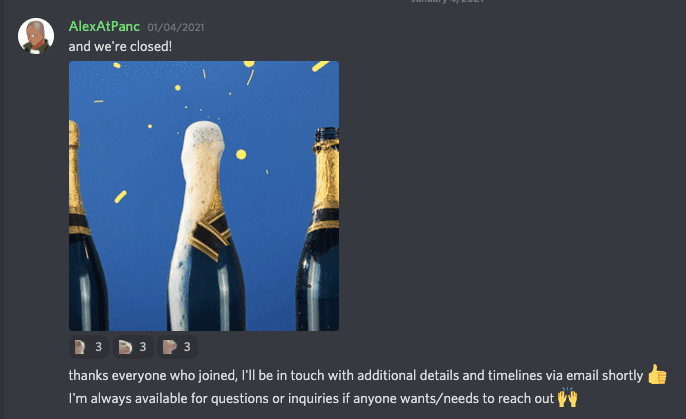Screen dimensions: 686x419
Task: Open the champagne bottles image attachment
Action: pyautogui.click(x=204, y=196)
